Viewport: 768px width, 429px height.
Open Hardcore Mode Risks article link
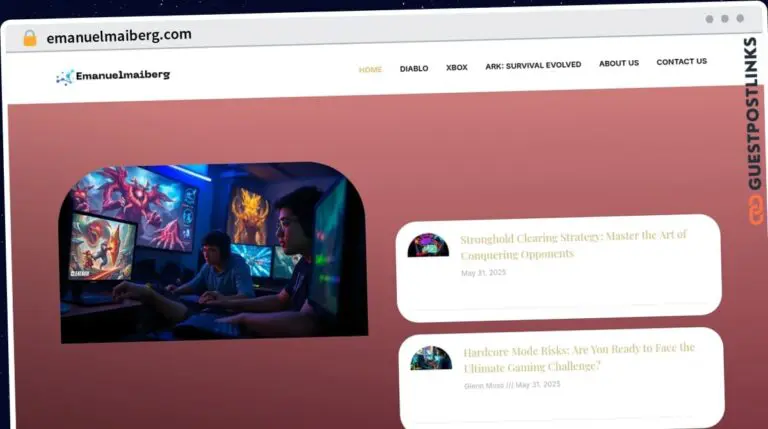(x=578, y=358)
